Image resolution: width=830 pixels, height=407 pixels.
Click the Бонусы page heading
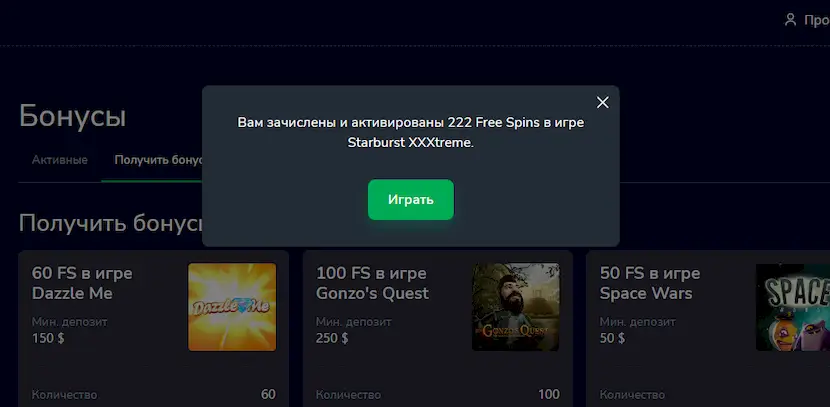click(73, 116)
